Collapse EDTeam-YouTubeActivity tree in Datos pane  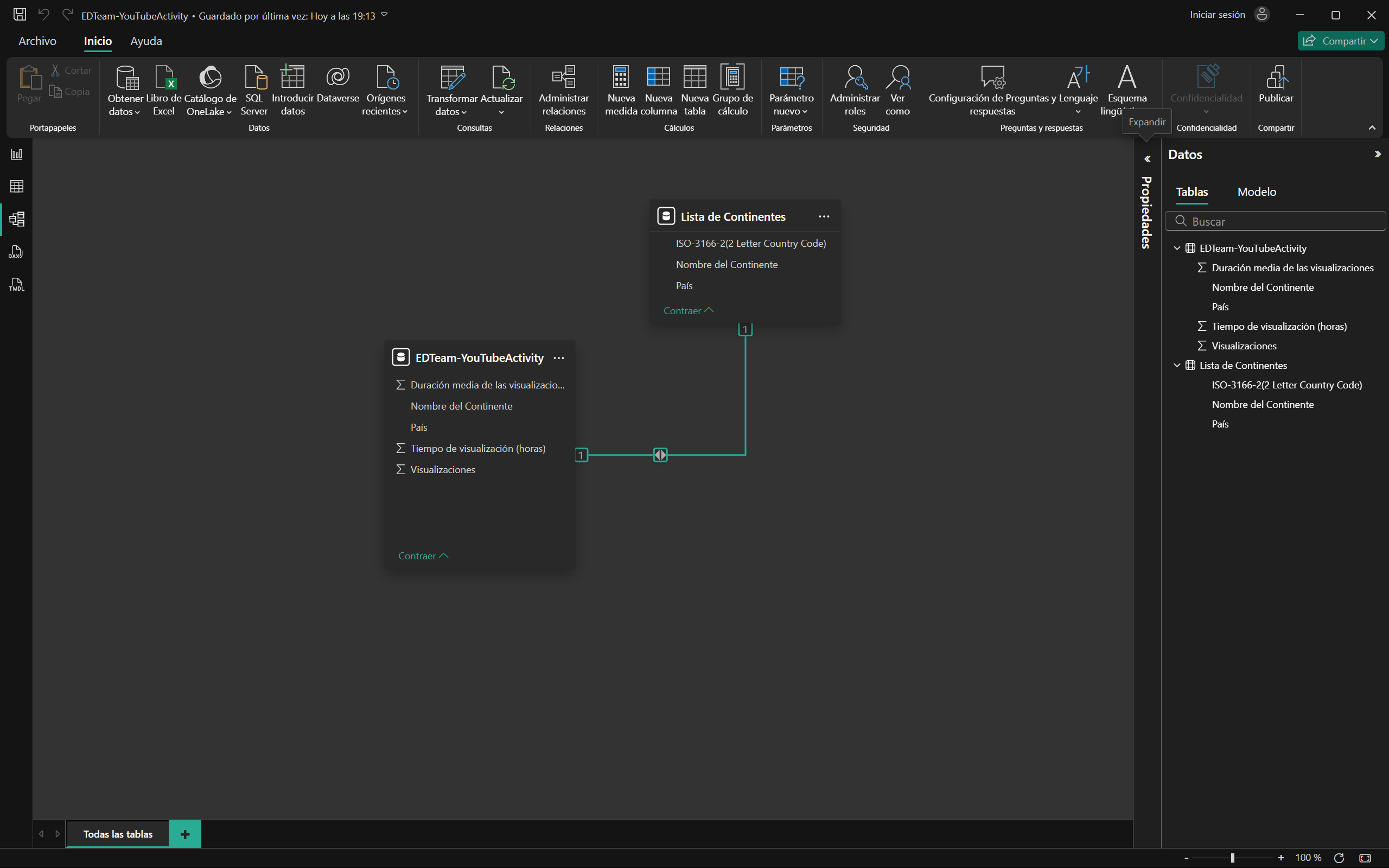(1177, 248)
